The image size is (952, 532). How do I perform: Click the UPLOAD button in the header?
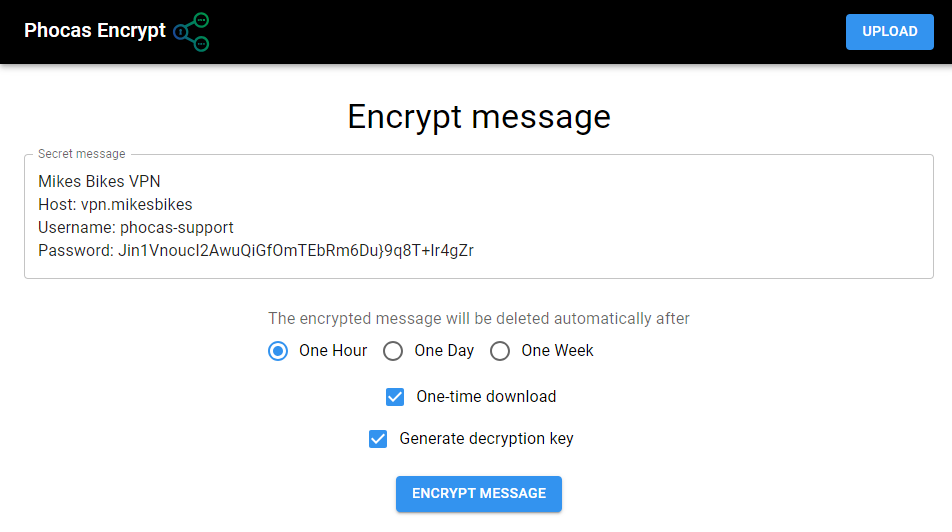pos(889,32)
